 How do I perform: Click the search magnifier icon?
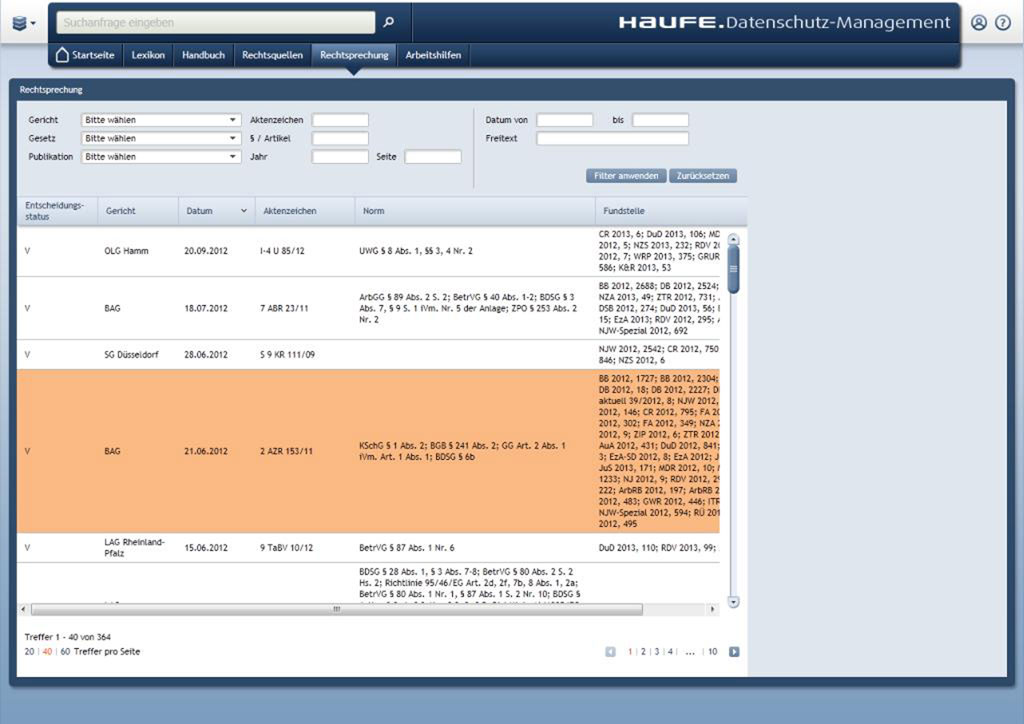pyautogui.click(x=389, y=22)
